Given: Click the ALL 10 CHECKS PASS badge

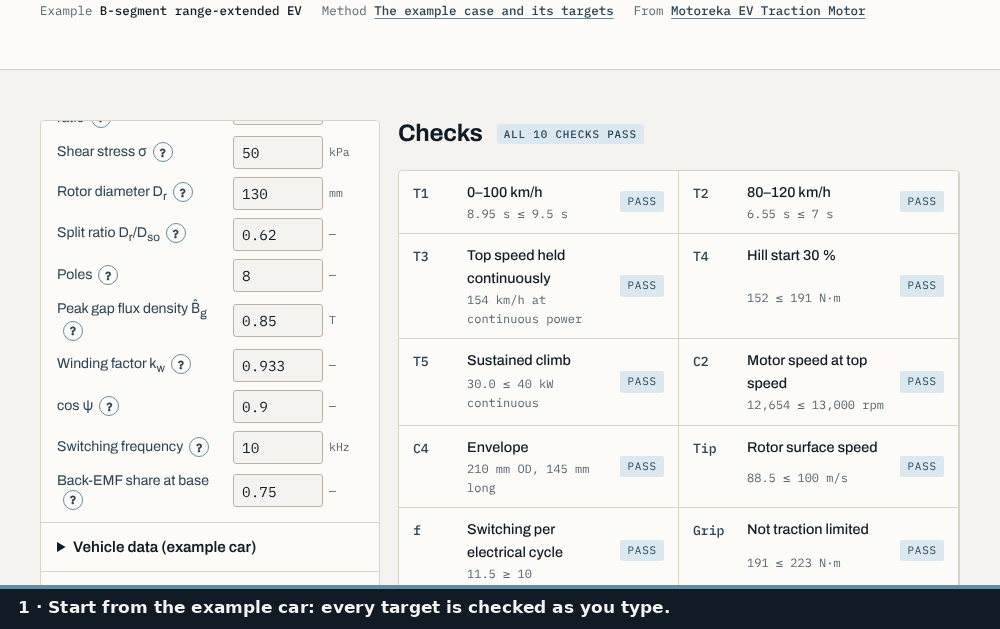Looking at the screenshot, I should (570, 134).
